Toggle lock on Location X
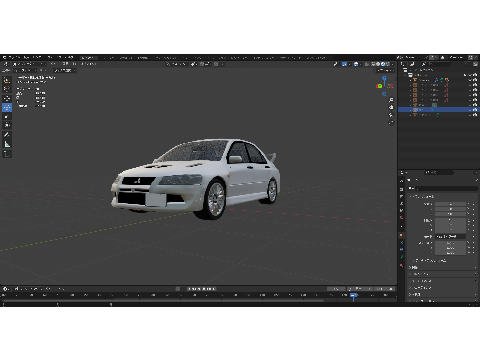Image resolution: width=480 pixels, height=360 pixels. click(469, 204)
